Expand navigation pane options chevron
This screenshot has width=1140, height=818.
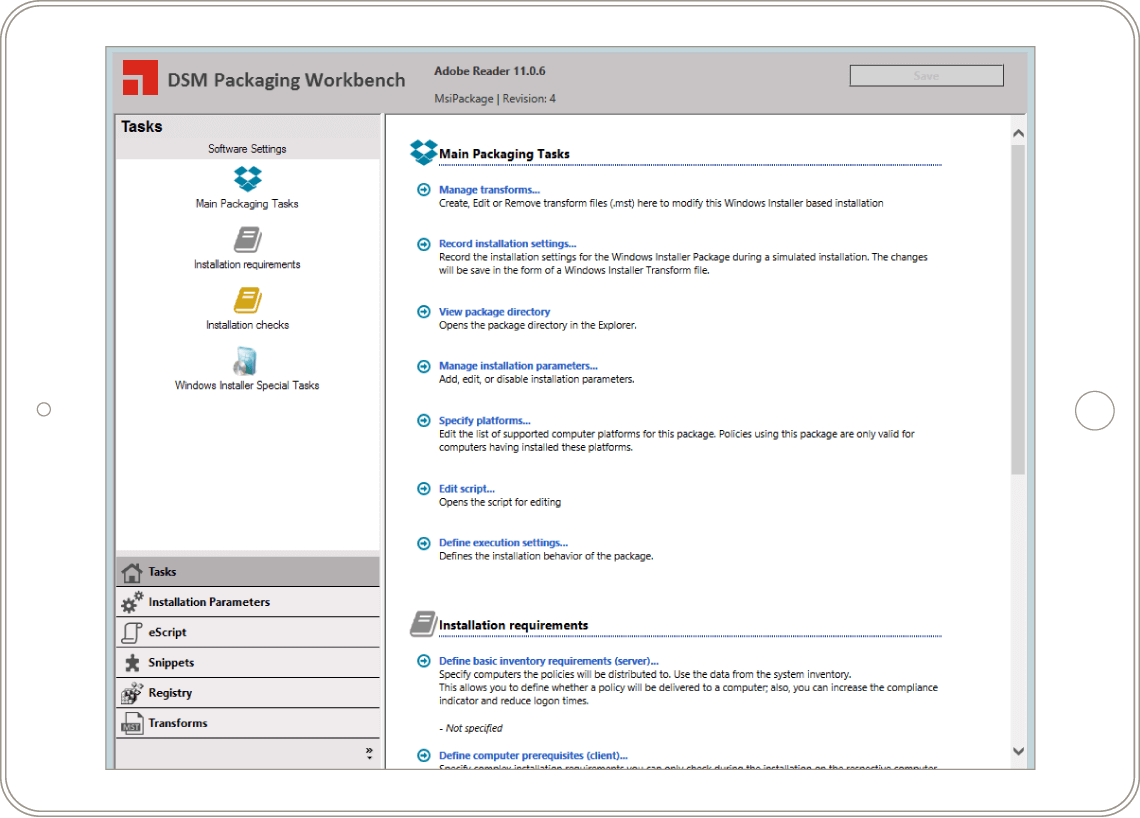point(369,753)
